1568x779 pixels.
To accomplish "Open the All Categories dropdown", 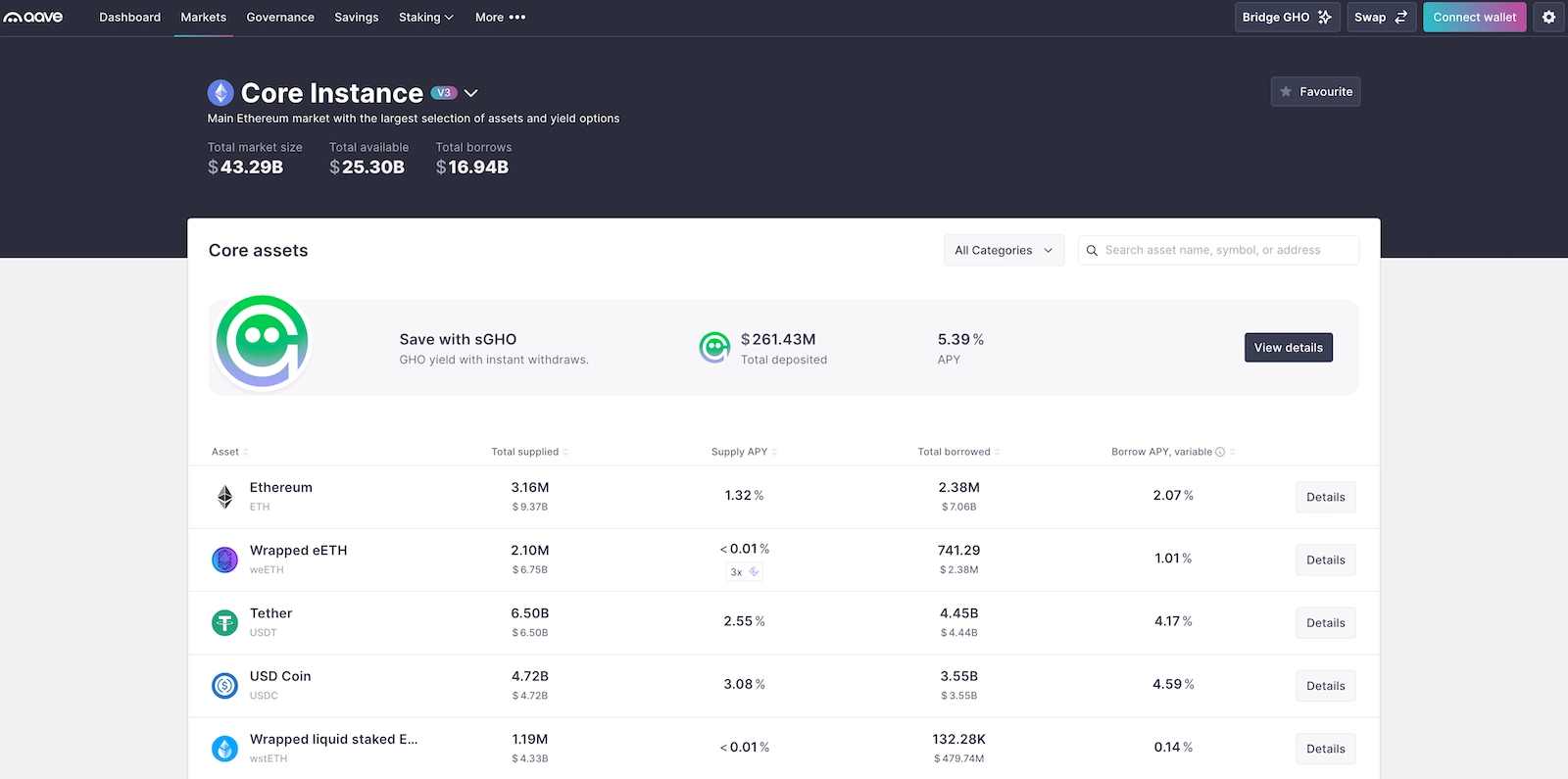I will tap(1003, 250).
